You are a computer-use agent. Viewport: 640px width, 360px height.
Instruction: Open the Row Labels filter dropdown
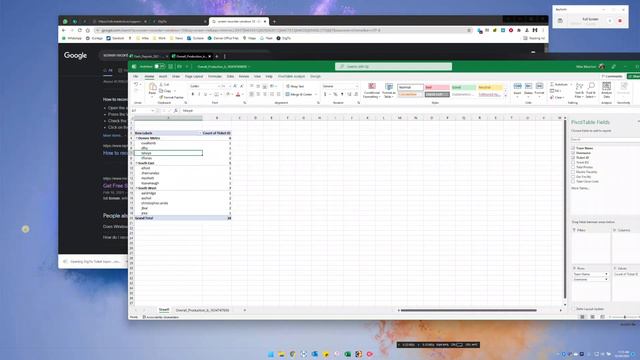pyautogui.click(x=200, y=133)
